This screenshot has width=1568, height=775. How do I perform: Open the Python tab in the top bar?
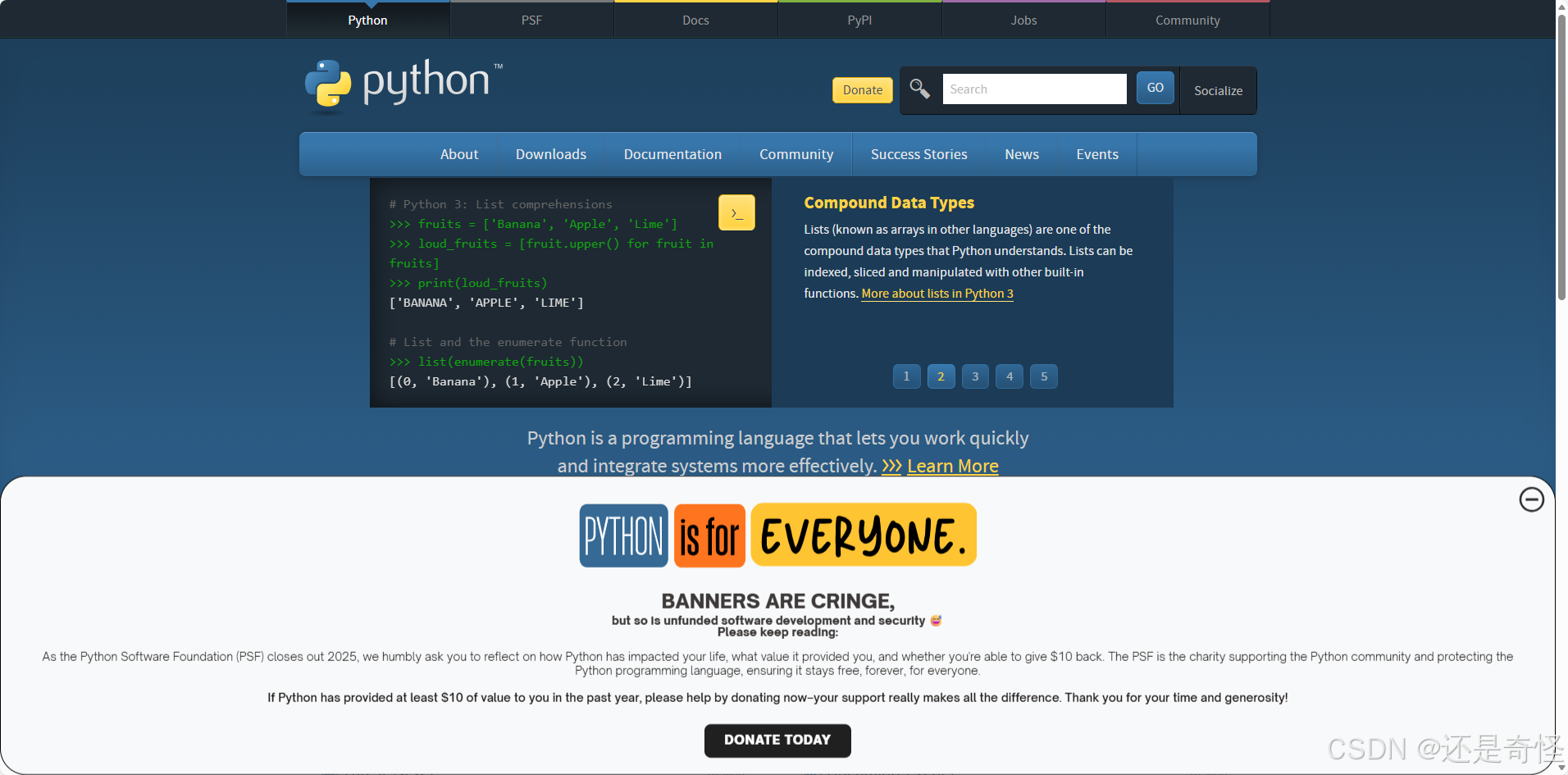[x=367, y=20]
